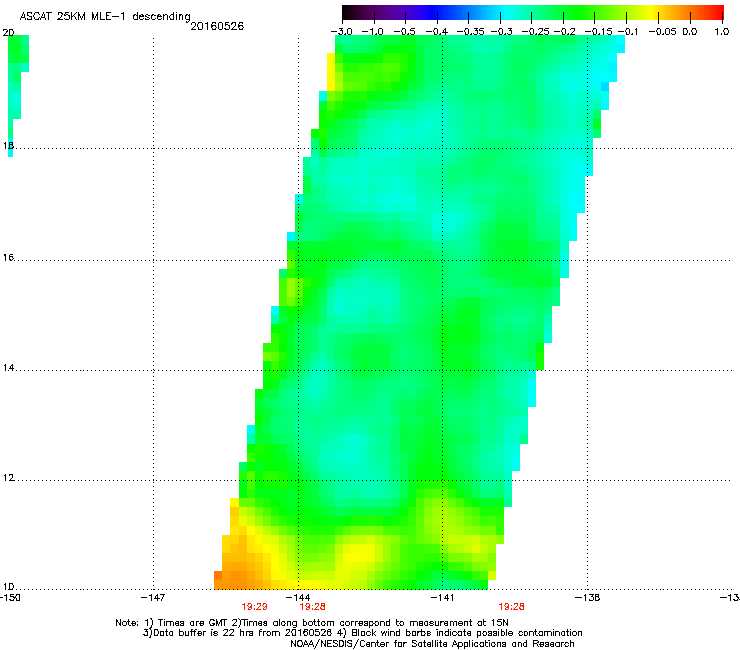Click longitude label -138 on the bottom axis
Image resolution: width=740 pixels, height=650 pixels.
(587, 598)
